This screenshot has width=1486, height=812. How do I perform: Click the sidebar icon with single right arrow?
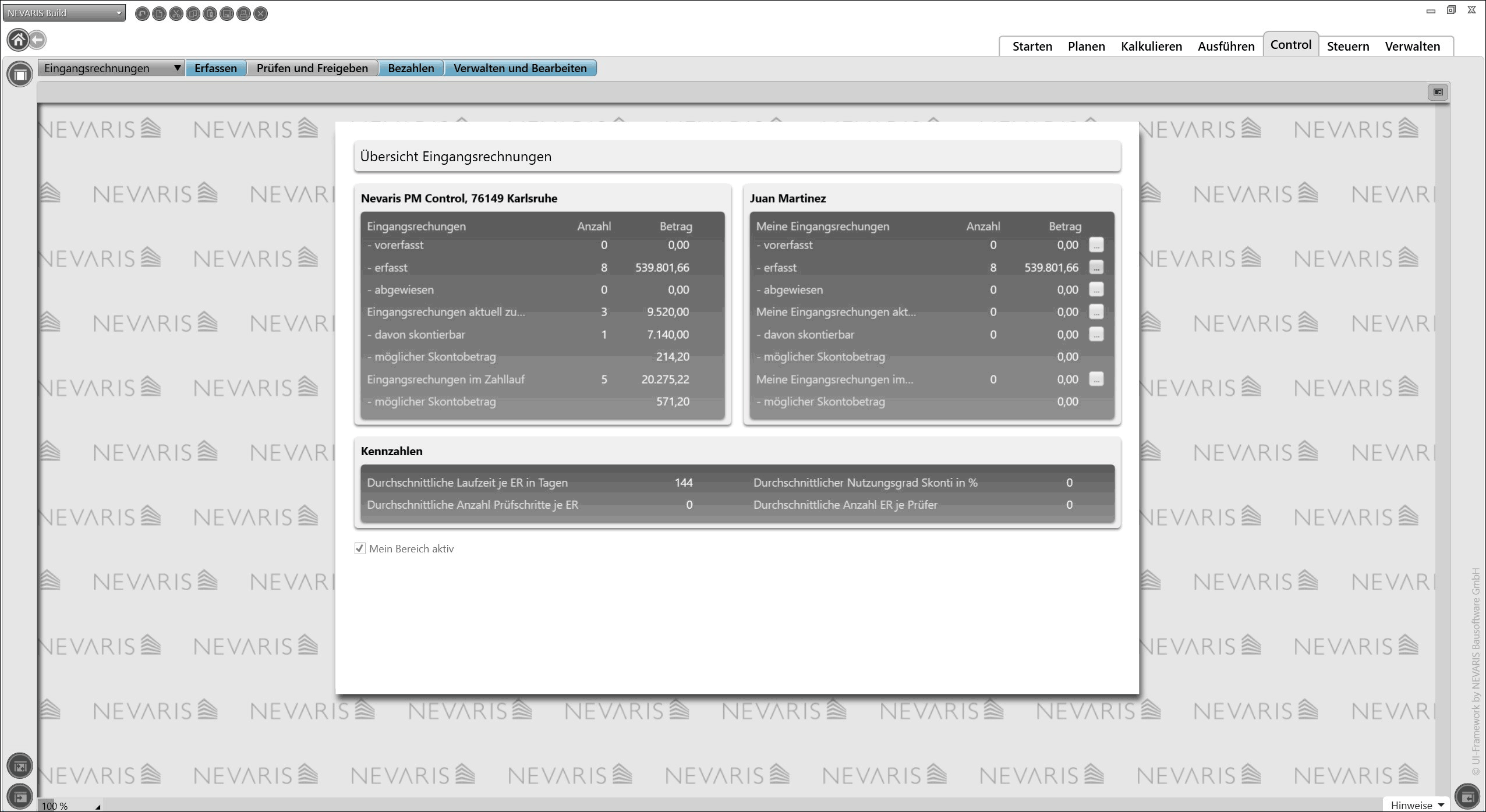click(x=20, y=796)
